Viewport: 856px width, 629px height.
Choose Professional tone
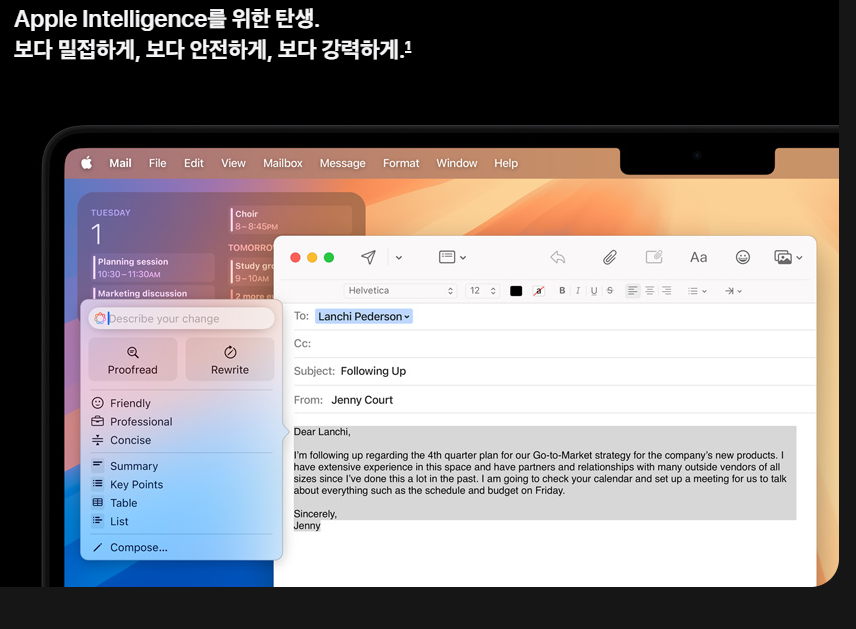(x=132, y=422)
